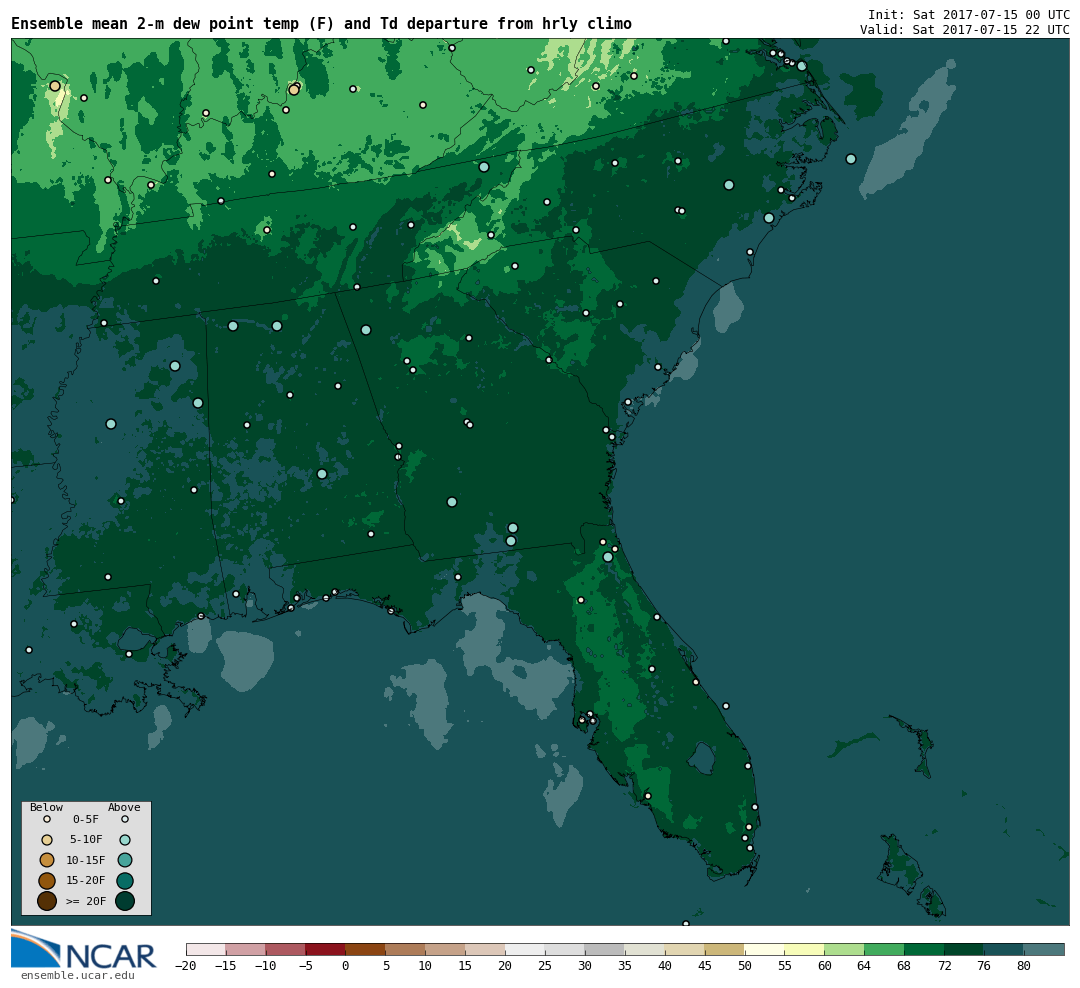Select the Below 5-10F tan circle in legend

coord(47,840)
